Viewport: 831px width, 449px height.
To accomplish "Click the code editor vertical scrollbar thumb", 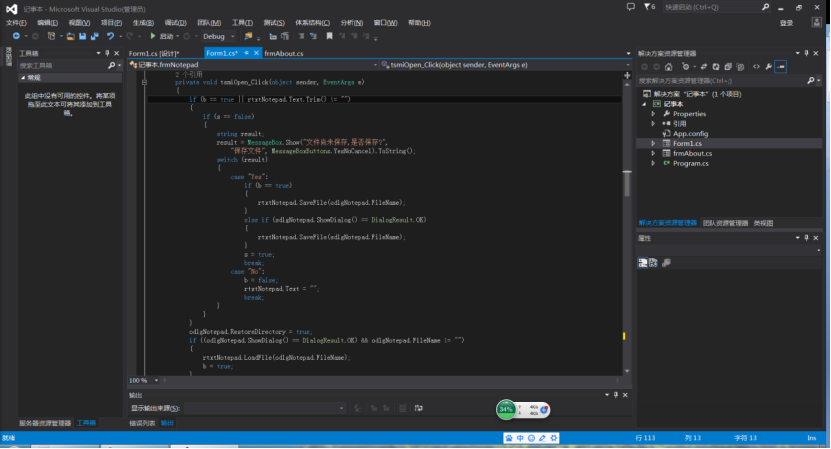I will (627, 183).
